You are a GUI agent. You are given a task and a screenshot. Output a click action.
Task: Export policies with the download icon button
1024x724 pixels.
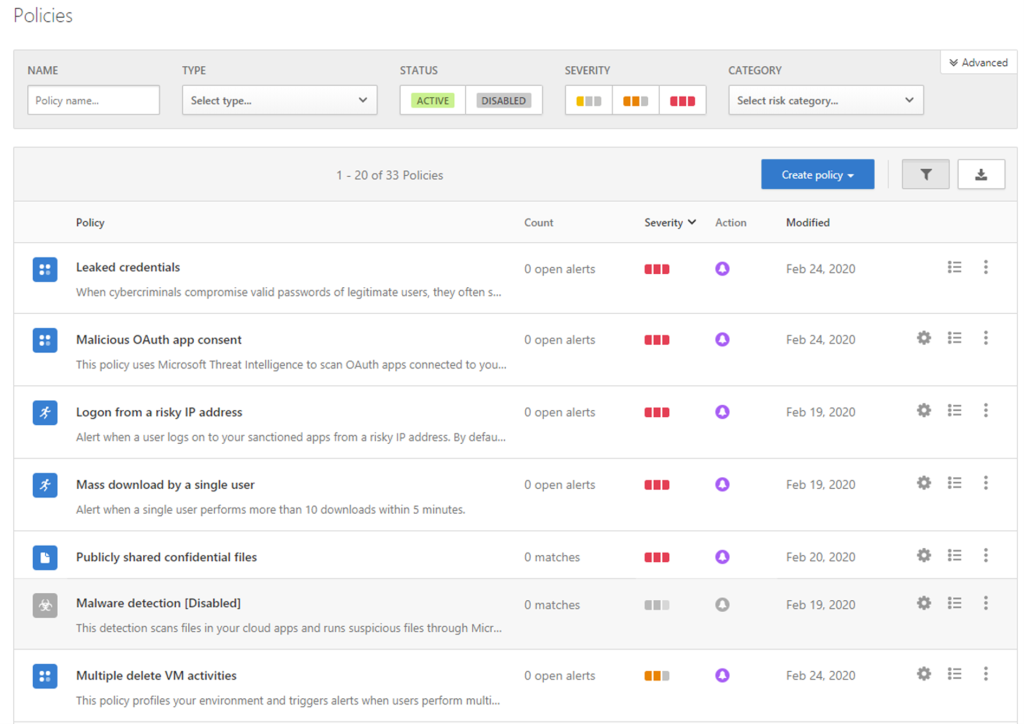point(981,175)
